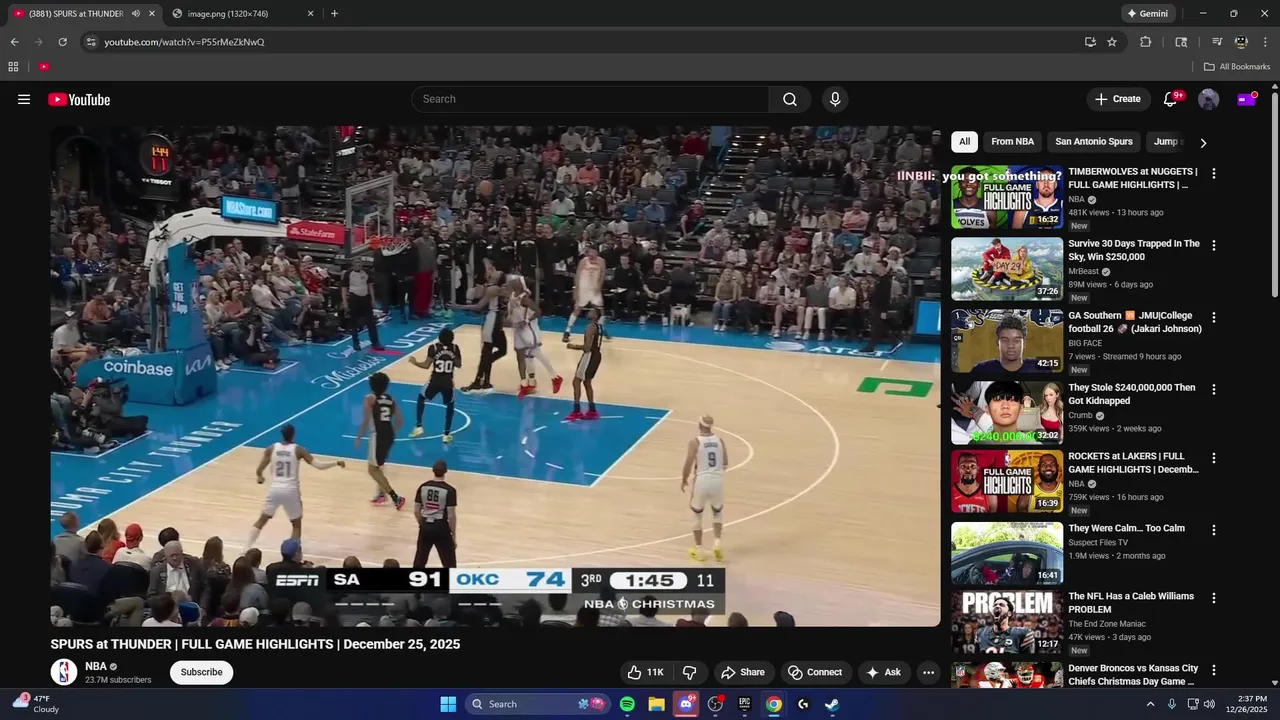1280x720 pixels.
Task: View site information icon beside URL
Action: point(91,42)
